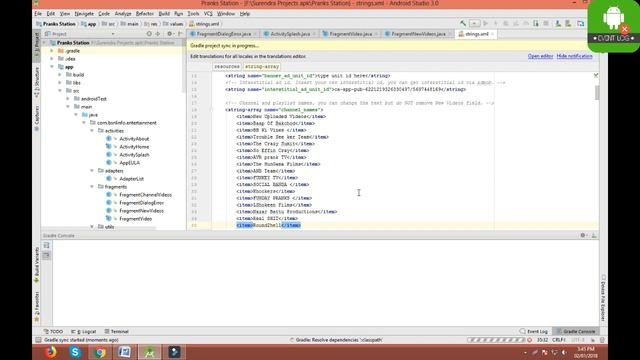Switch to FragmentDialogError.java tab
Screen dimensions: 640x360
pos(224,34)
